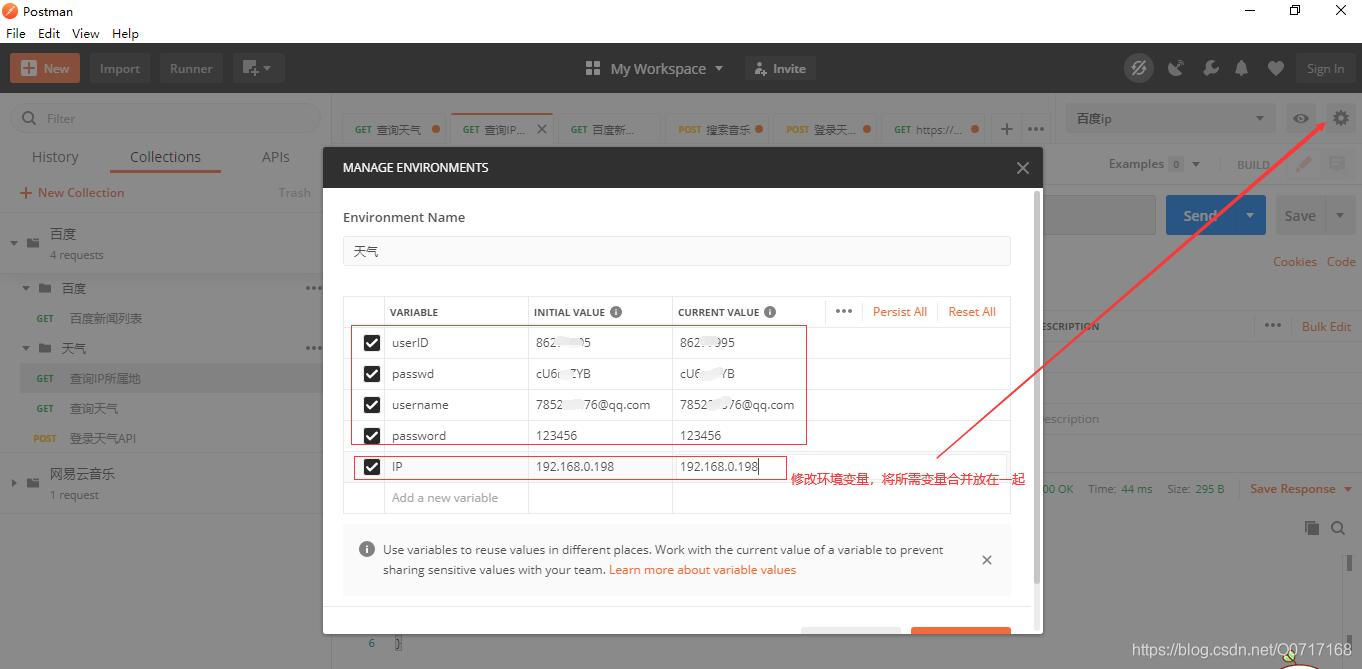Click Learn more about variable values link

(702, 570)
